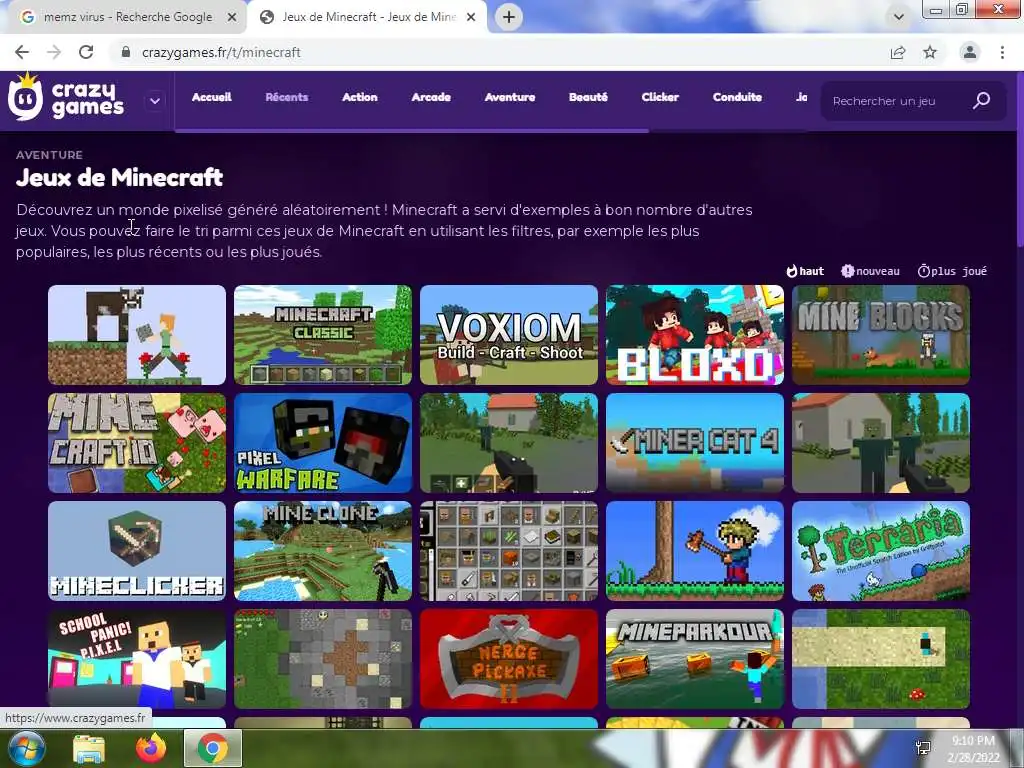The image size is (1024, 768).
Task: Click the browser forward arrow
Action: coord(54,52)
